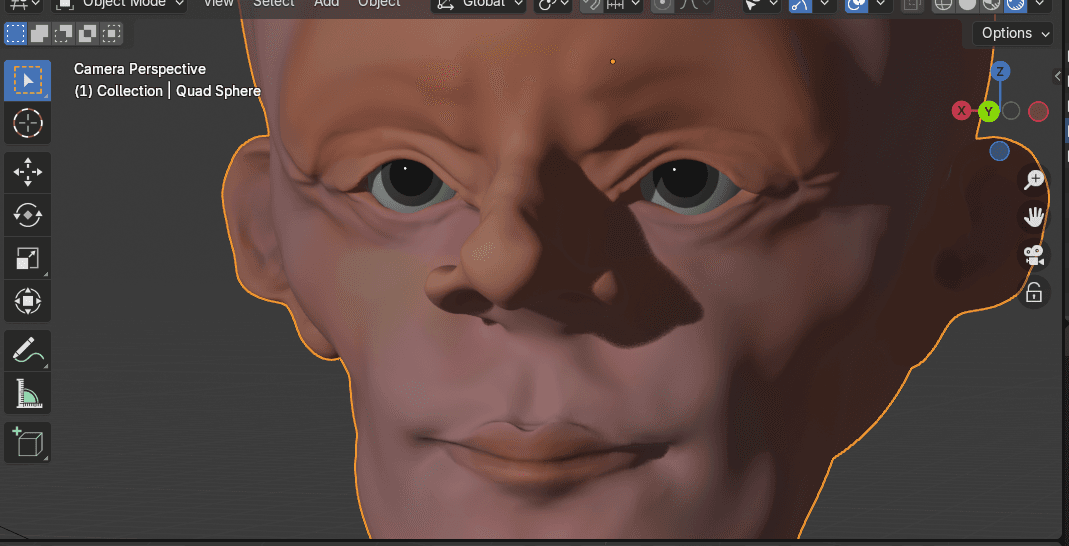Activate the Annotate pencil tool
The image size is (1069, 546).
click(x=27, y=350)
